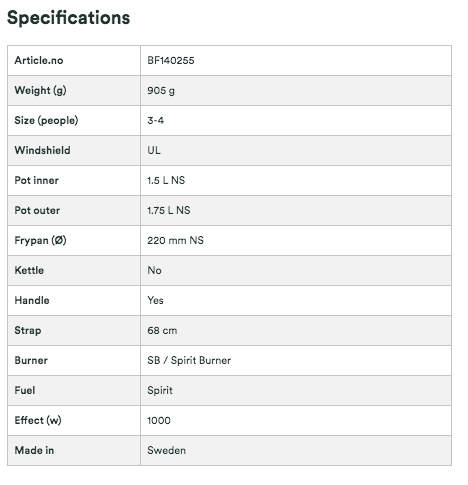This screenshot has width=468, height=485.
Task: Click the Made in label
Action: point(34,450)
